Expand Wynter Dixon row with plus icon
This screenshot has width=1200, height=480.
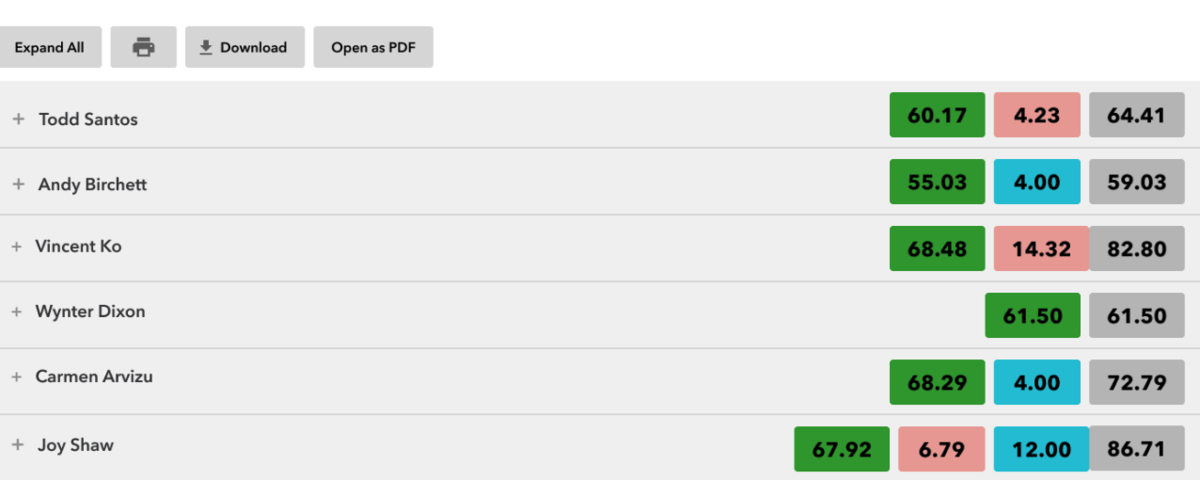[x=17, y=312]
